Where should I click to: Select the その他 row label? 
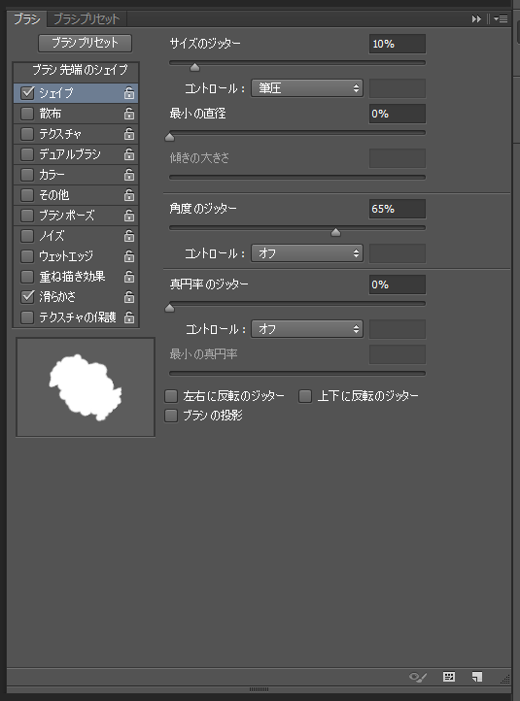click(x=54, y=195)
